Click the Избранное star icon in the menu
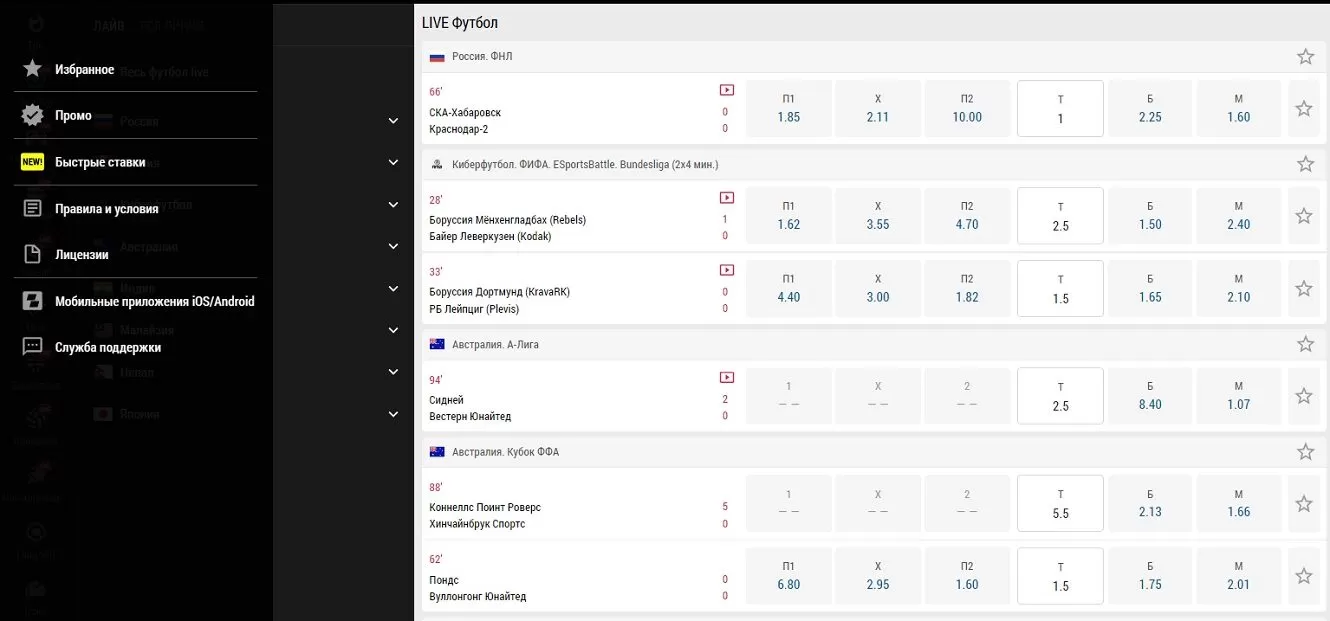The height and width of the screenshot is (621, 1330). [32, 69]
